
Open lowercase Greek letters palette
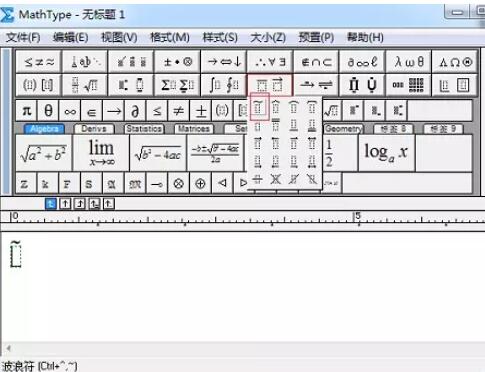(x=409, y=62)
